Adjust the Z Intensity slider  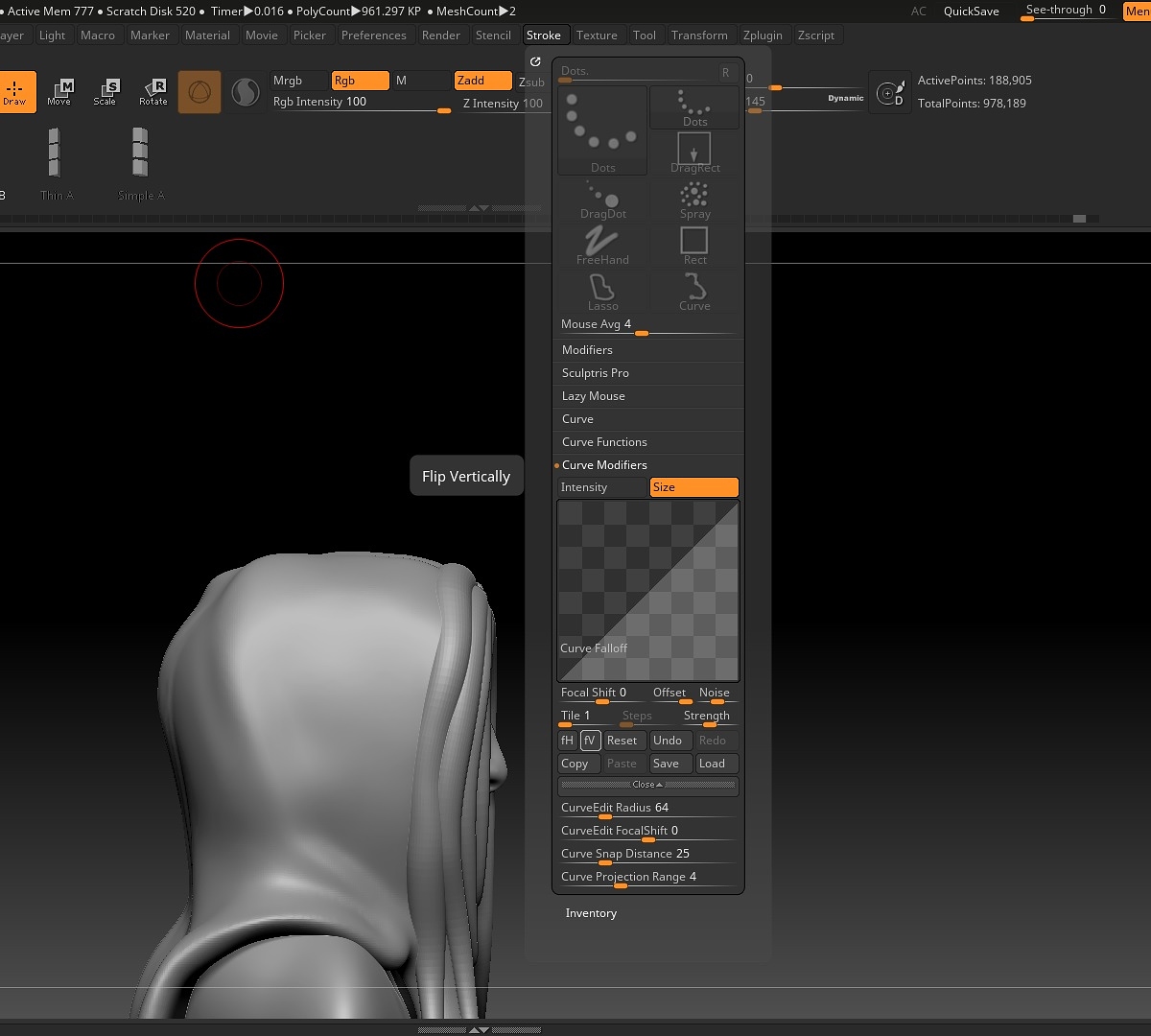click(x=503, y=105)
